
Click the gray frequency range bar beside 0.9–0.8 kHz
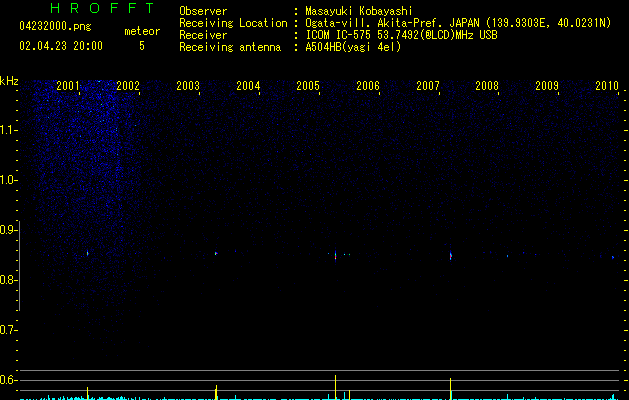coord(20,266)
